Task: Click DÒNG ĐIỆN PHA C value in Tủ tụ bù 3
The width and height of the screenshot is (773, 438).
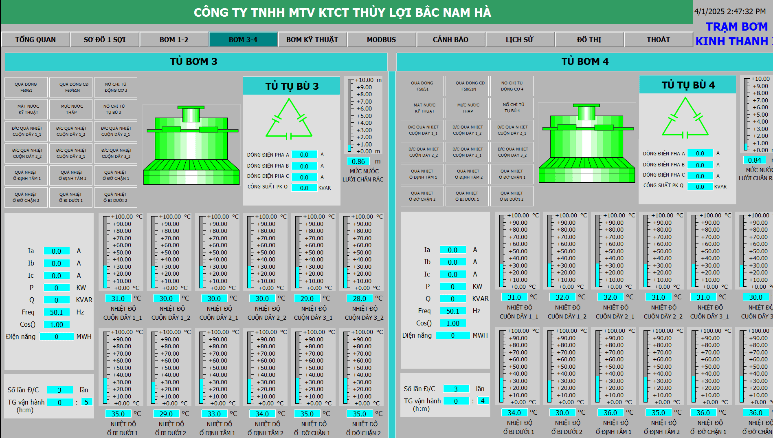Action: 304,177
